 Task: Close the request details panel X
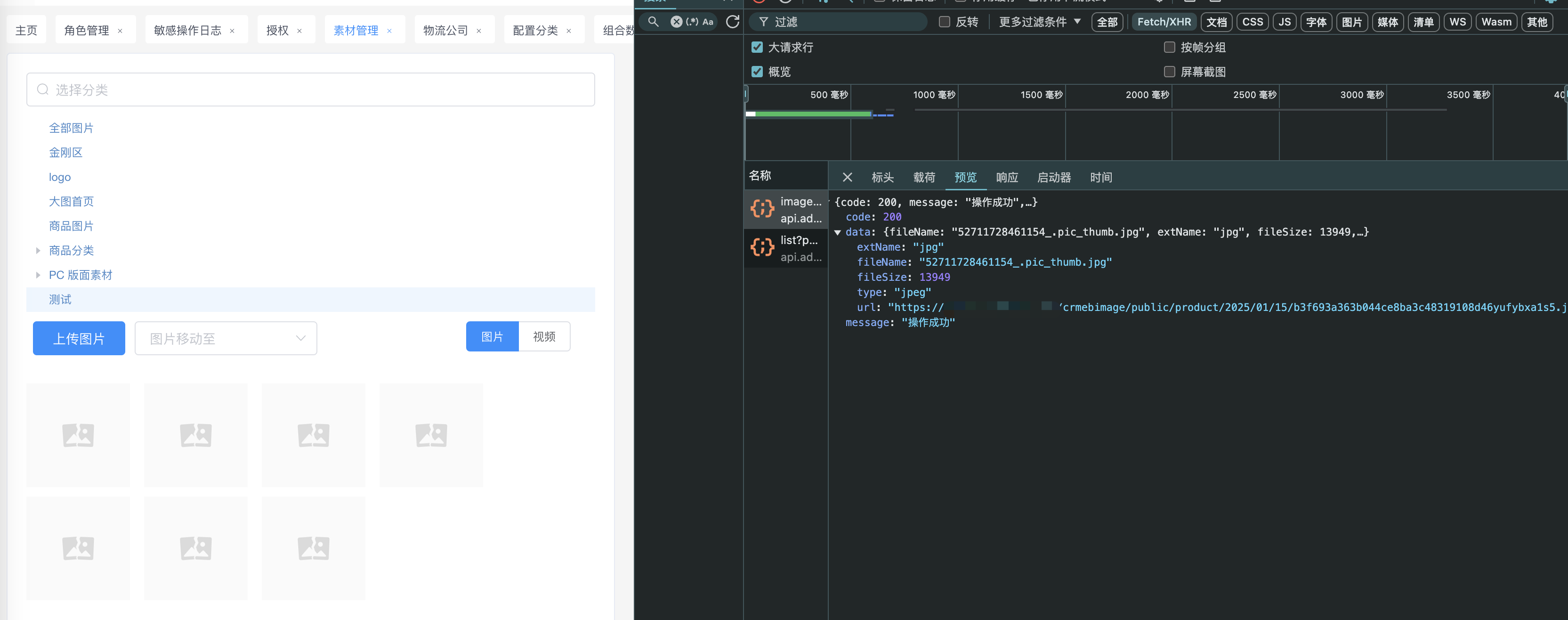tap(847, 177)
